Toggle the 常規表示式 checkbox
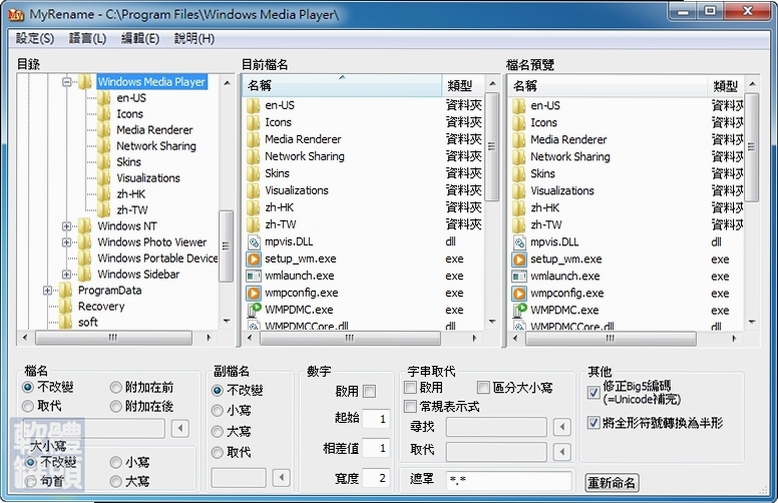 [410, 407]
